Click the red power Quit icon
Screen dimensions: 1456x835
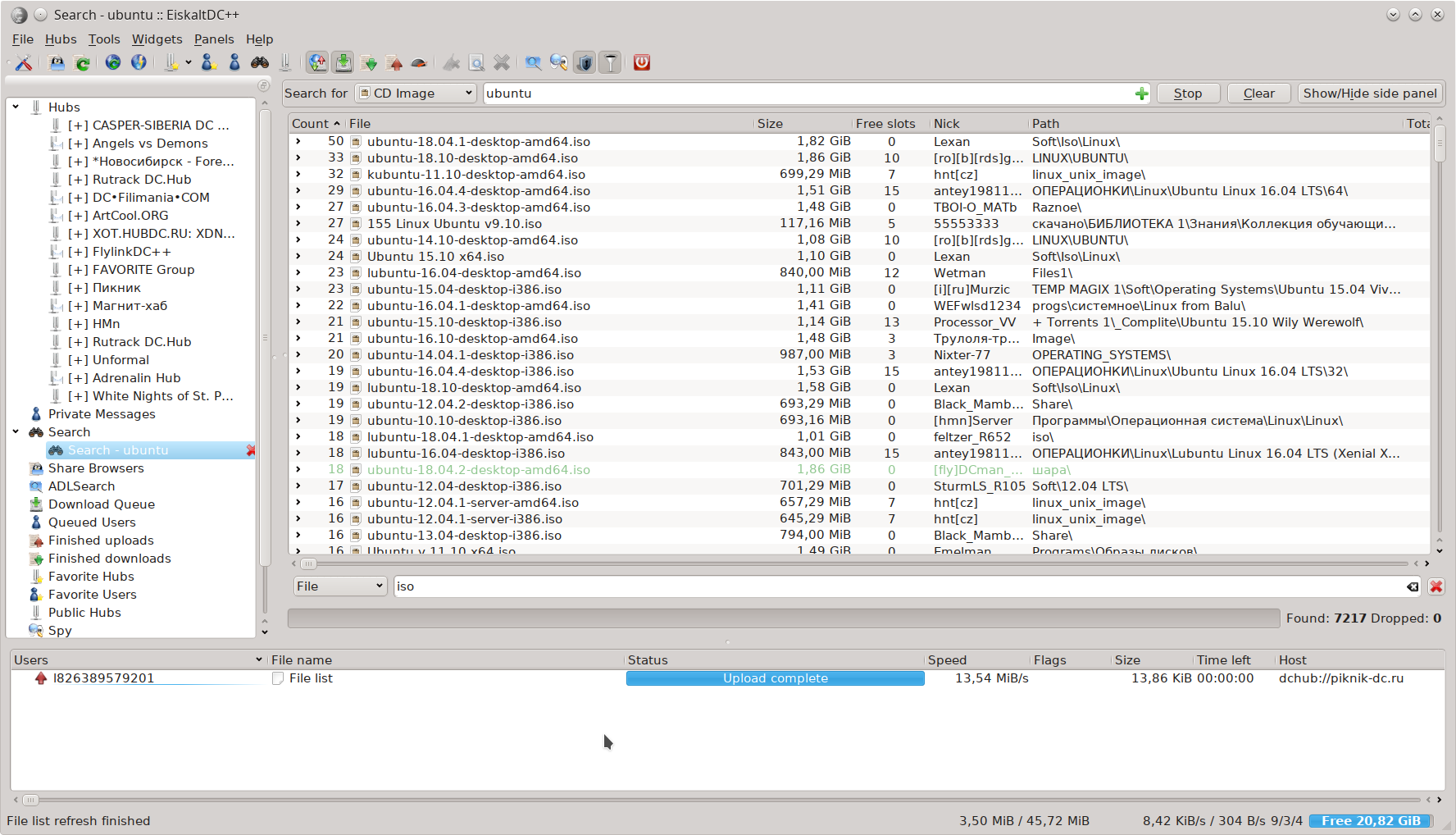pyautogui.click(x=642, y=62)
